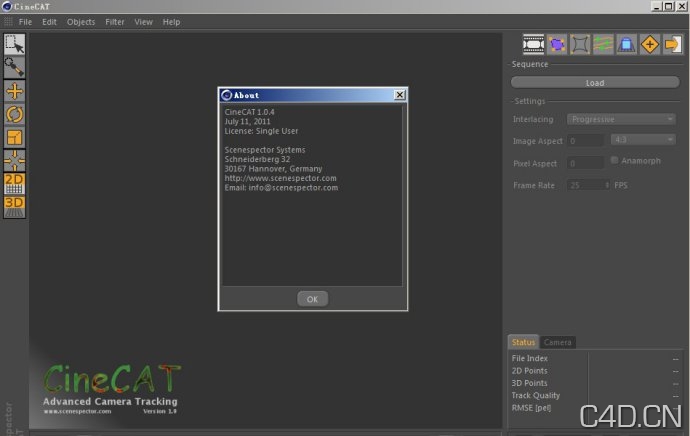
Task: Minimize the CineCAT main window
Action: coord(656,6)
